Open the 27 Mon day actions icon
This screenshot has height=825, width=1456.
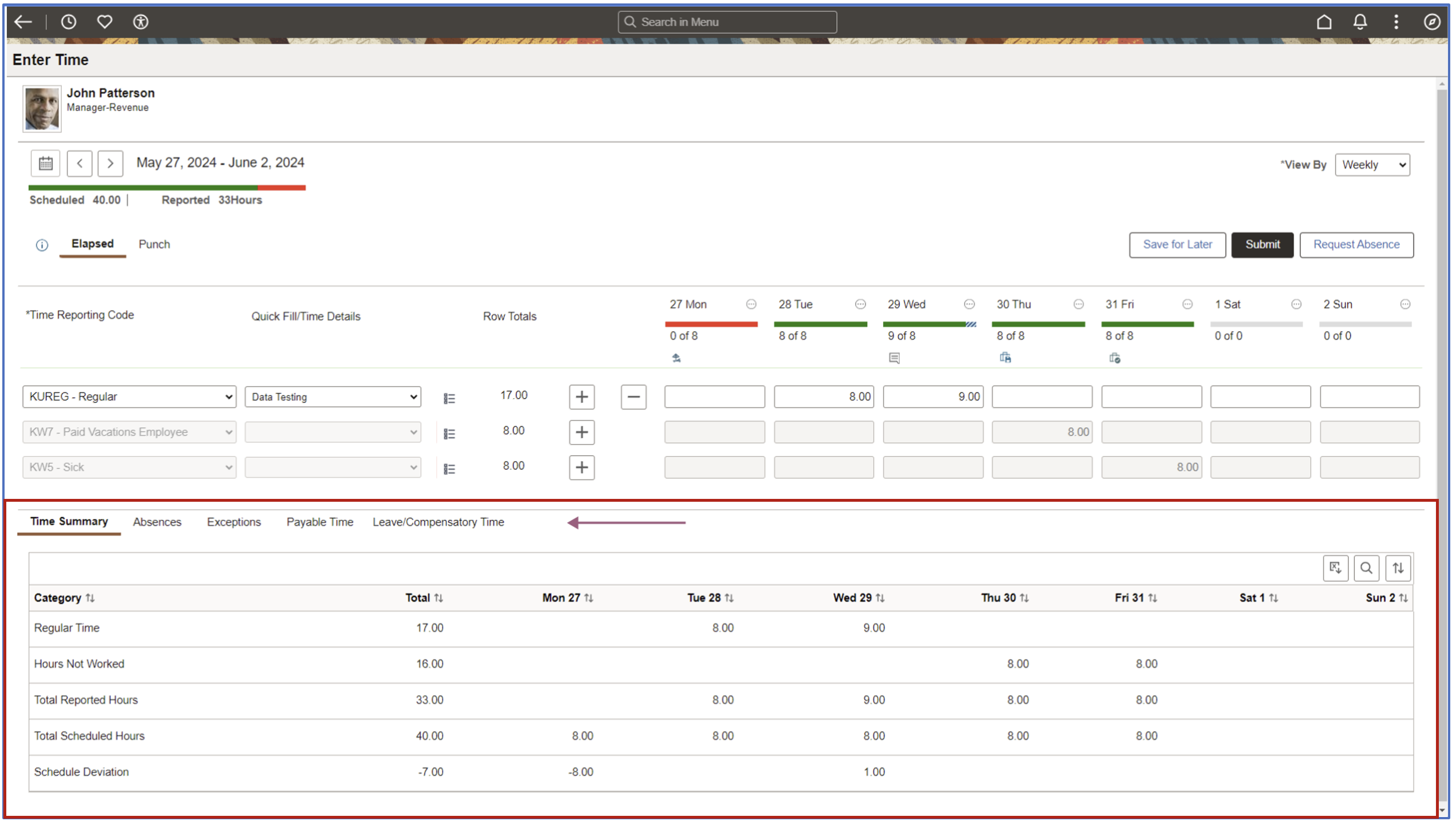pyautogui.click(x=751, y=304)
